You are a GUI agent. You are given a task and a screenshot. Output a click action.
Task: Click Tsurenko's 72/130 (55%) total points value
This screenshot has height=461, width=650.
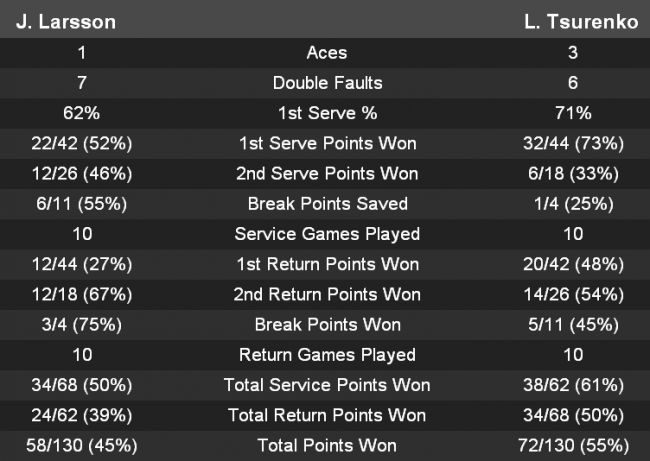[572, 445]
